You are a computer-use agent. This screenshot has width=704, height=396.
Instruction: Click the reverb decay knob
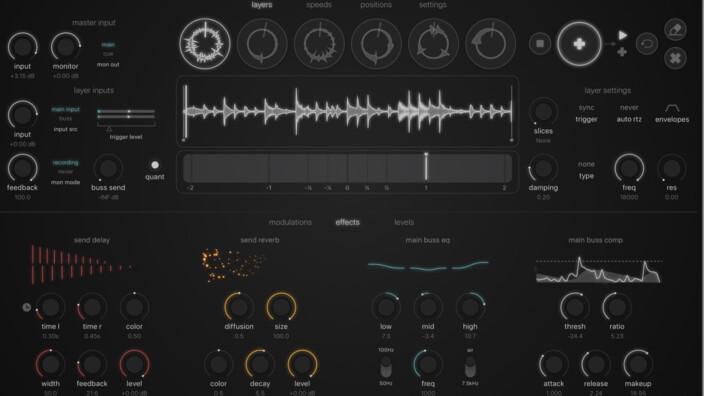coord(260,364)
